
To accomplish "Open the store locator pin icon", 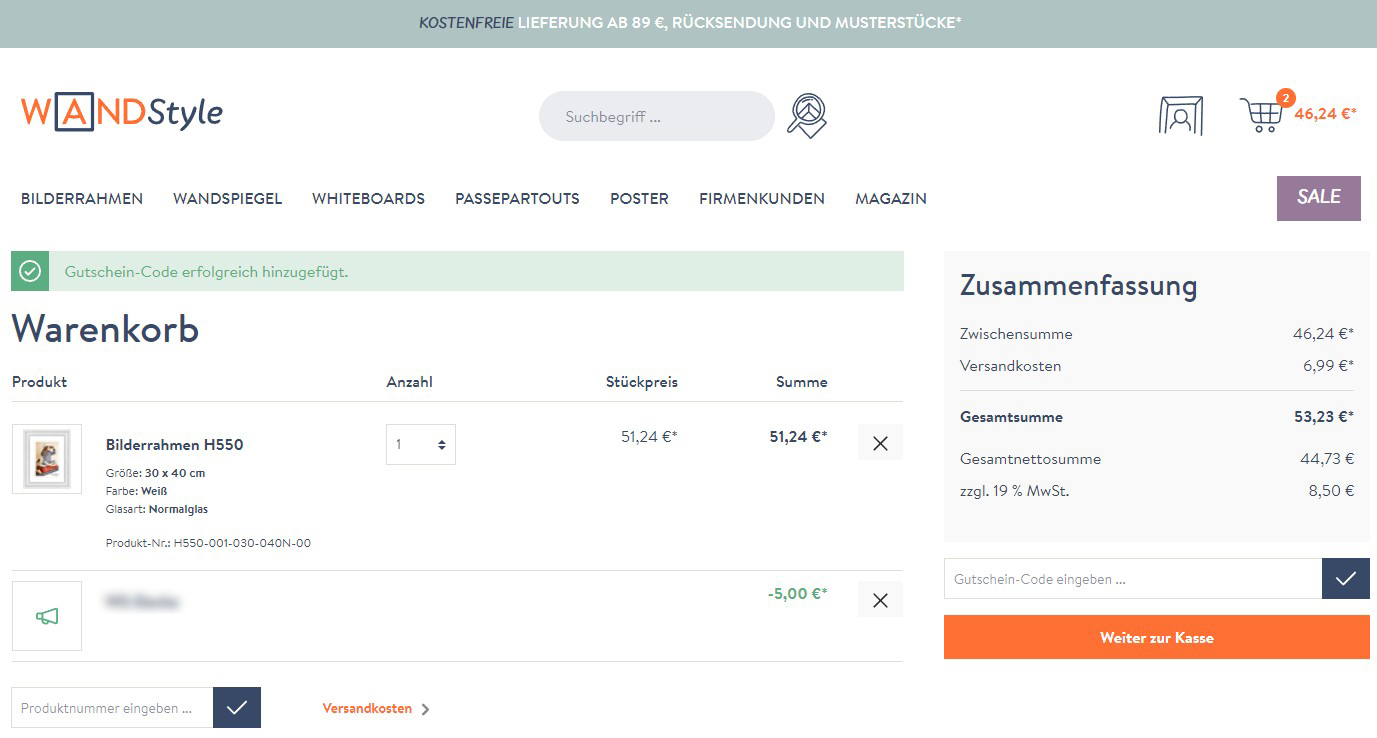I will pyautogui.click(x=807, y=115).
